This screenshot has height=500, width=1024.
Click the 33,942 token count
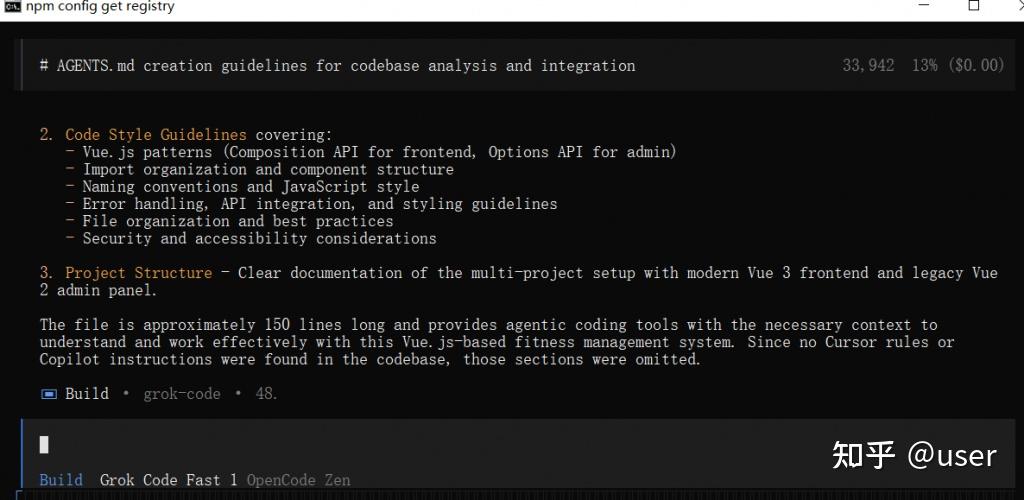(868, 66)
